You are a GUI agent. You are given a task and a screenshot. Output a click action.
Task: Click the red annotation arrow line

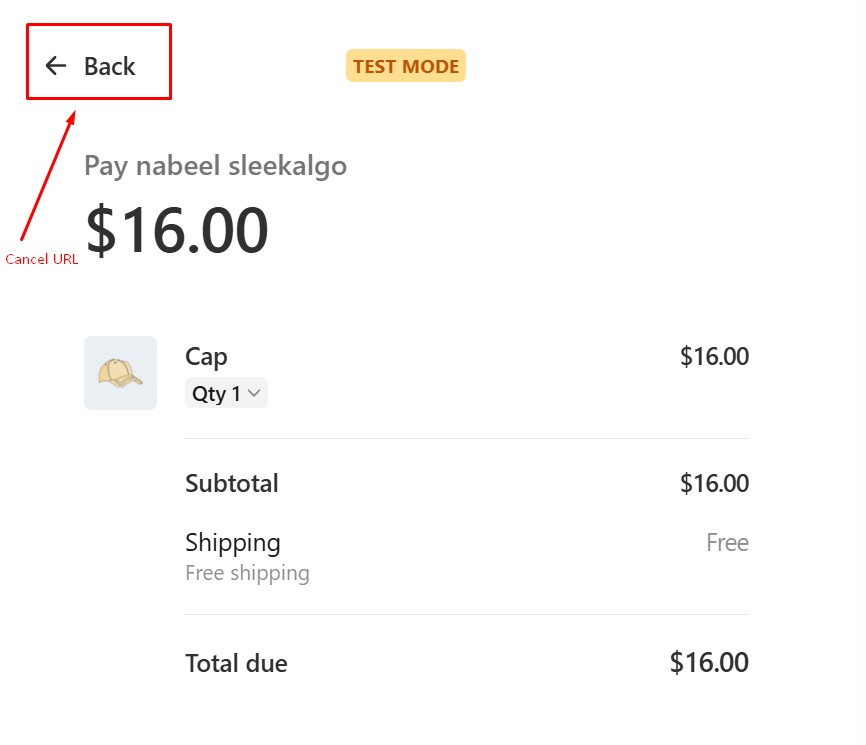click(x=48, y=175)
